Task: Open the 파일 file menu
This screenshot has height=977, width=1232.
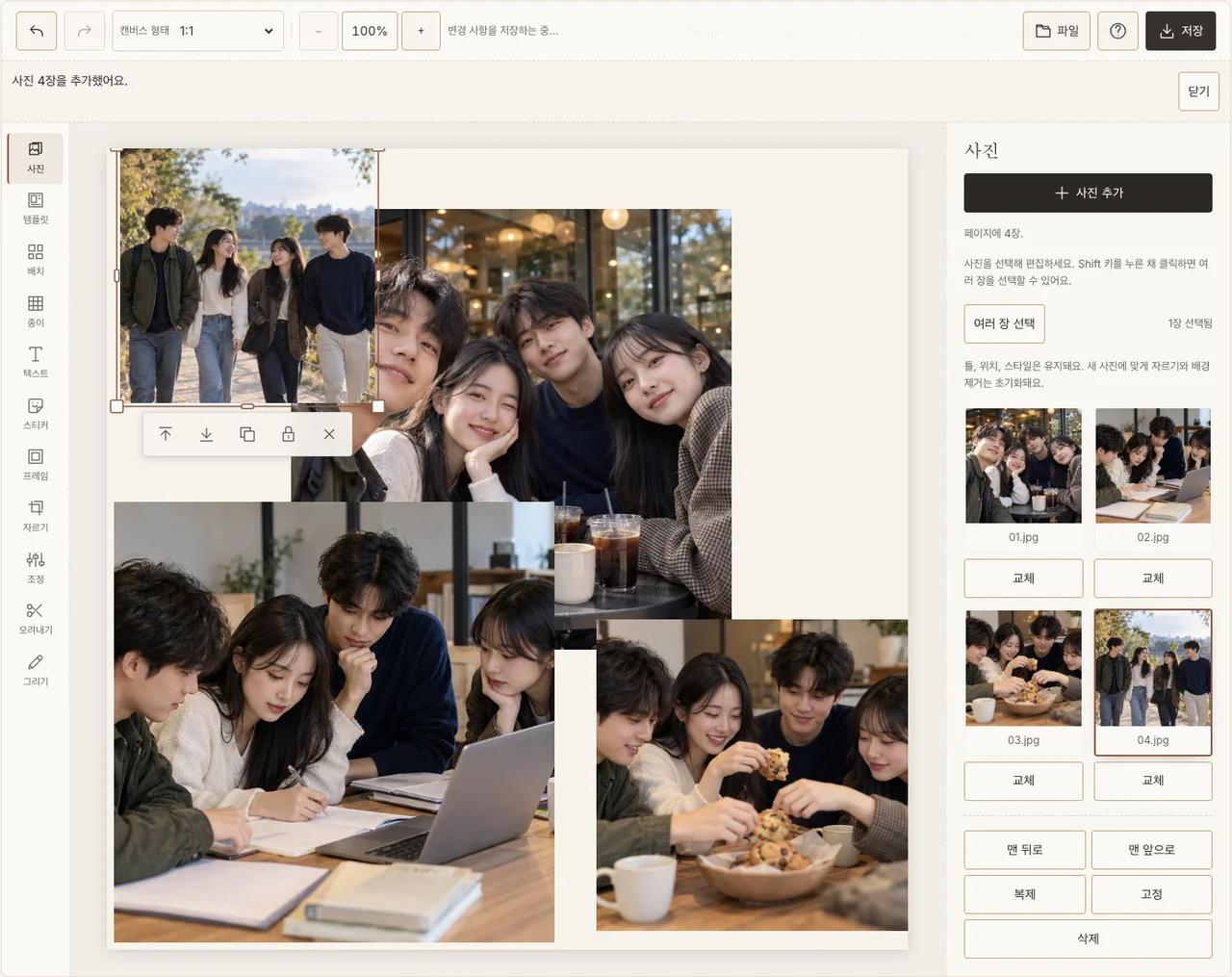Action: pos(1057,31)
